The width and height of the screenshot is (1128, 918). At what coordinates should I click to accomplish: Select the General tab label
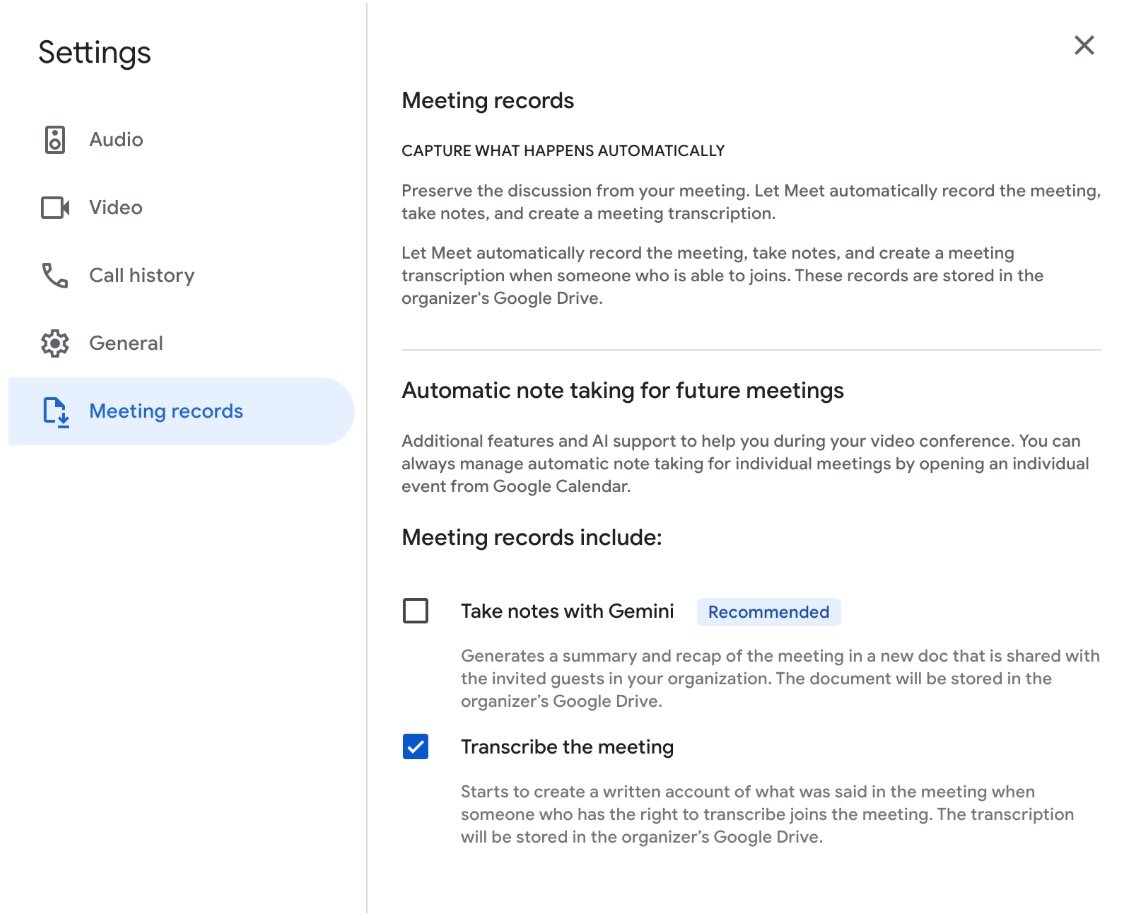(x=126, y=344)
